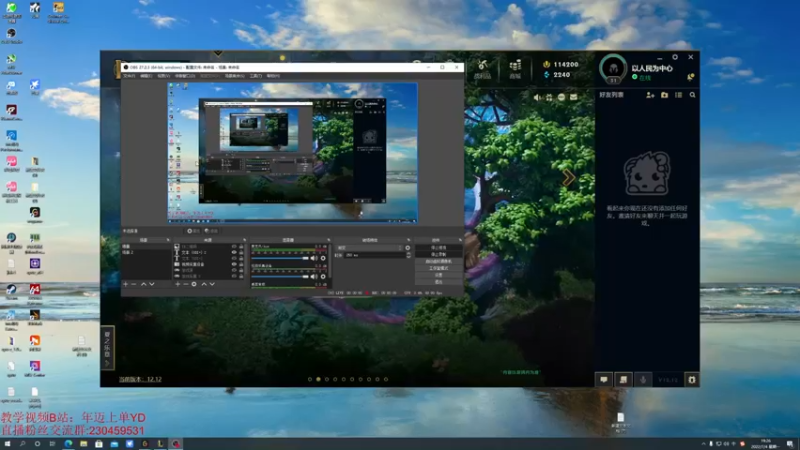Open the chat bubble icon at client bottom

pyautogui.click(x=604, y=380)
